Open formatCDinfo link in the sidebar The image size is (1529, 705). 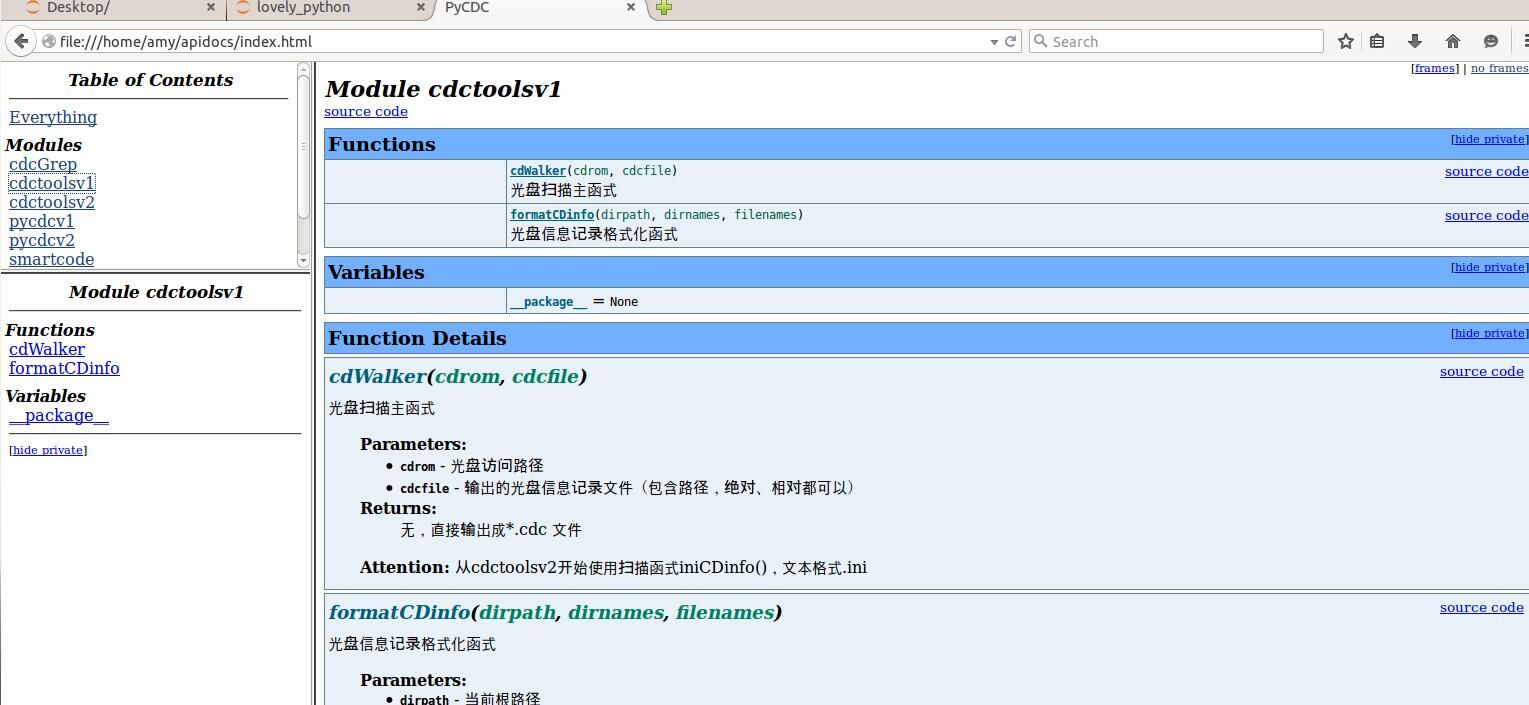pos(64,368)
